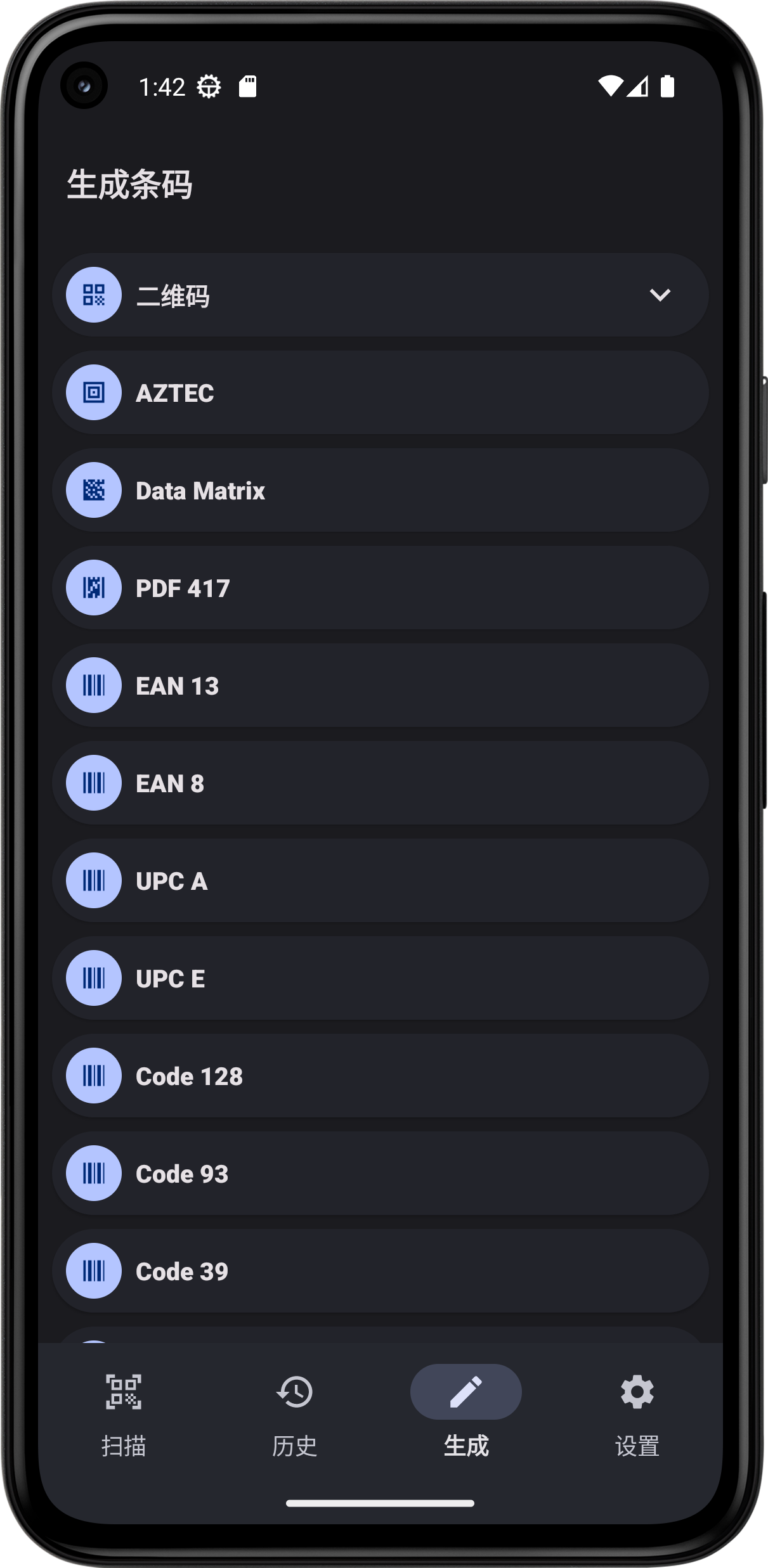
Task: Tap the history clock icon
Action: pyautogui.click(x=295, y=1392)
